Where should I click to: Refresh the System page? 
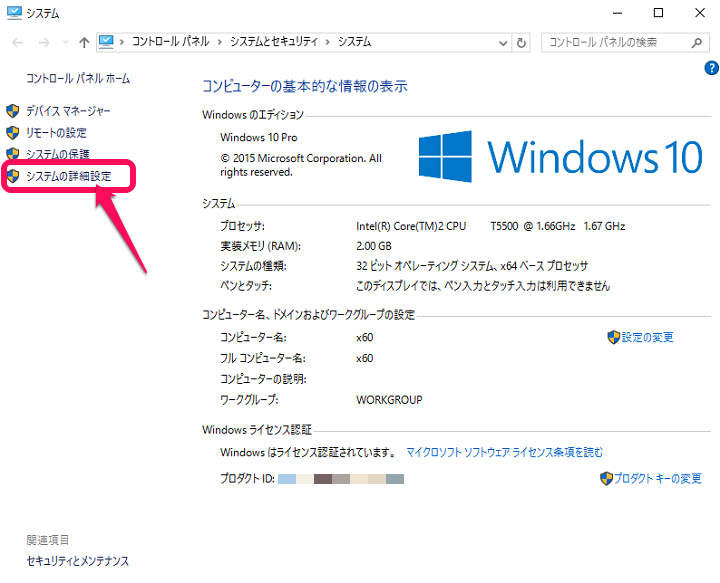(521, 43)
